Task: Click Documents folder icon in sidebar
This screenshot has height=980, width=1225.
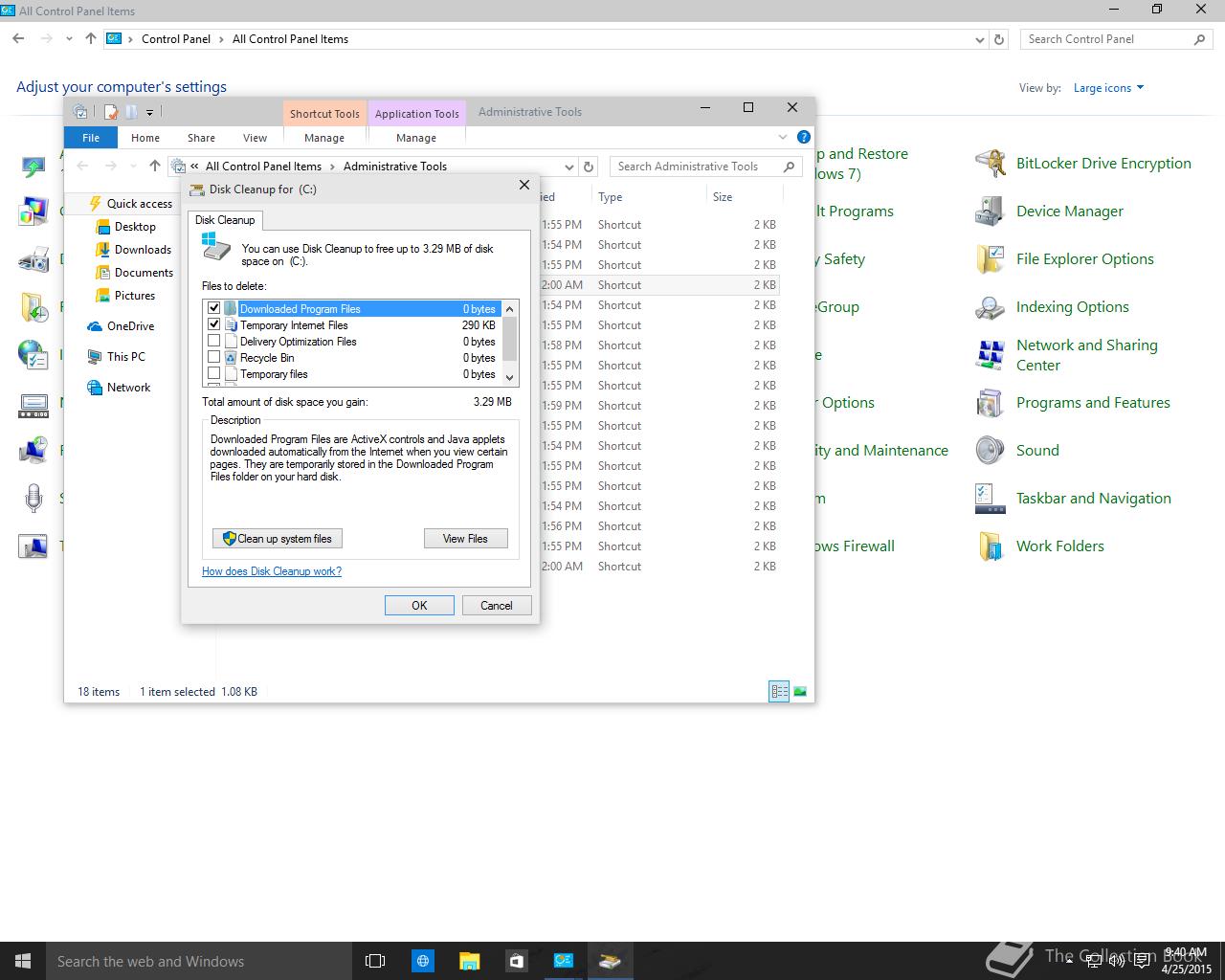Action: pyautogui.click(x=103, y=273)
